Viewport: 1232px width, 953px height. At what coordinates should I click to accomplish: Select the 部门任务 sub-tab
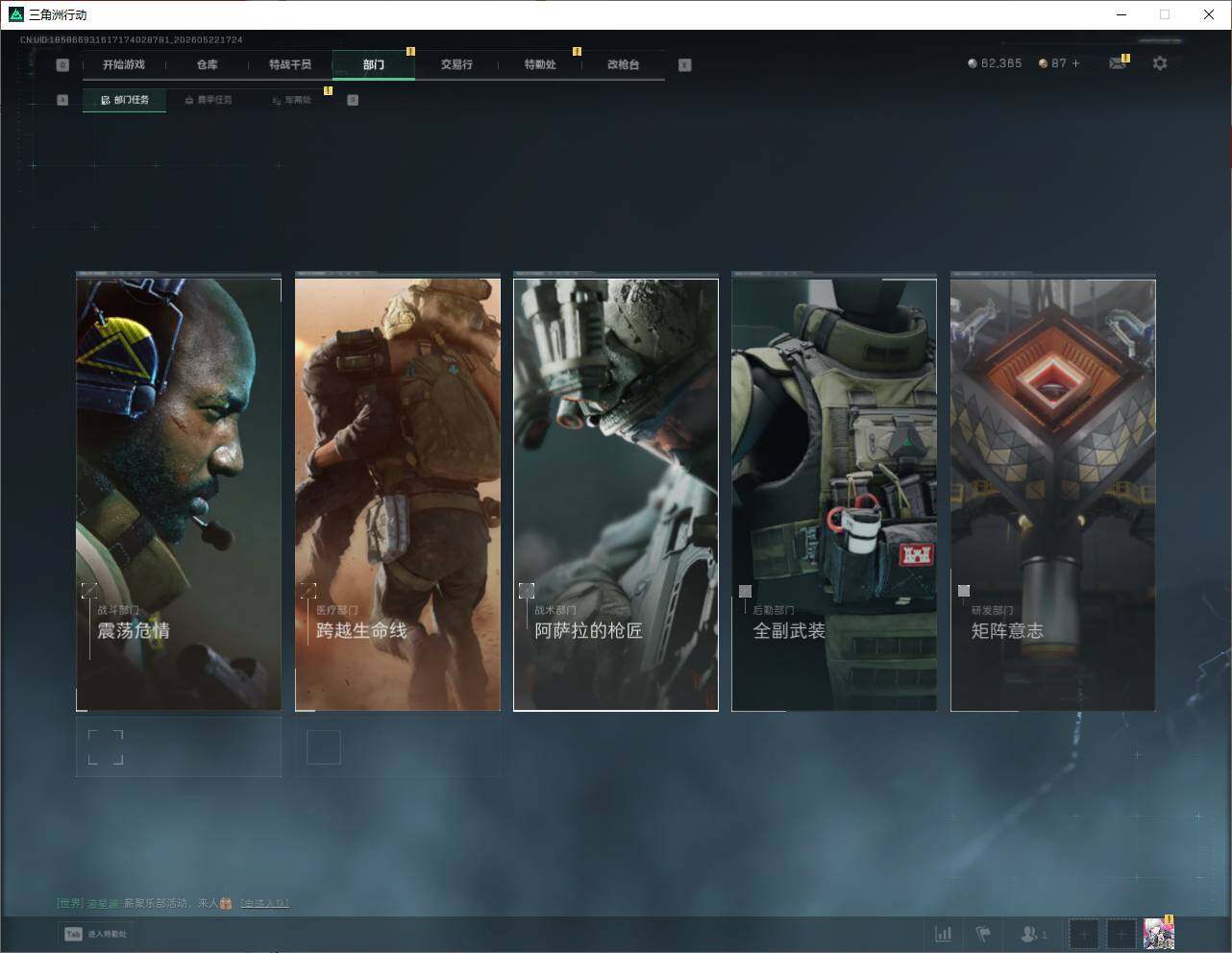pos(124,100)
